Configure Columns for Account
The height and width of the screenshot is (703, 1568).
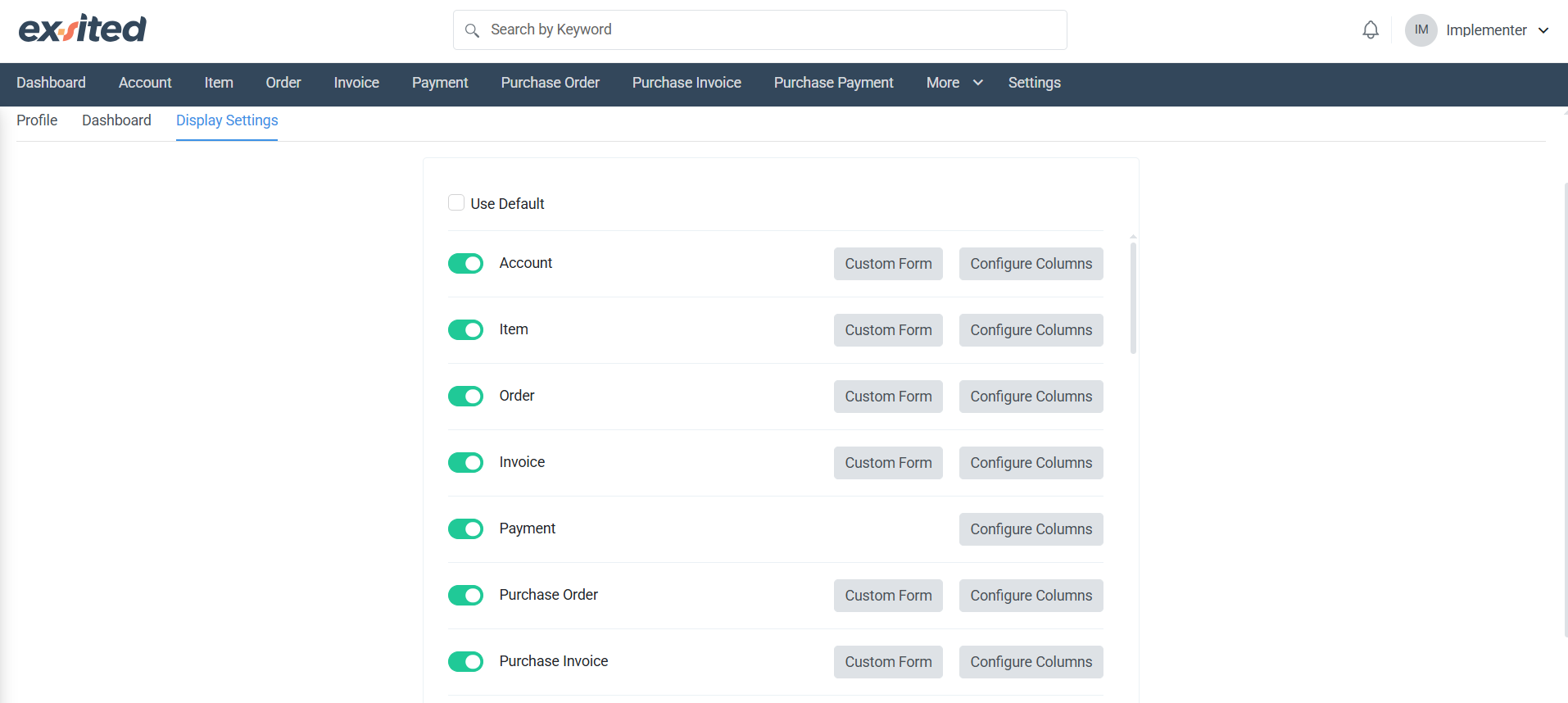pyautogui.click(x=1031, y=264)
